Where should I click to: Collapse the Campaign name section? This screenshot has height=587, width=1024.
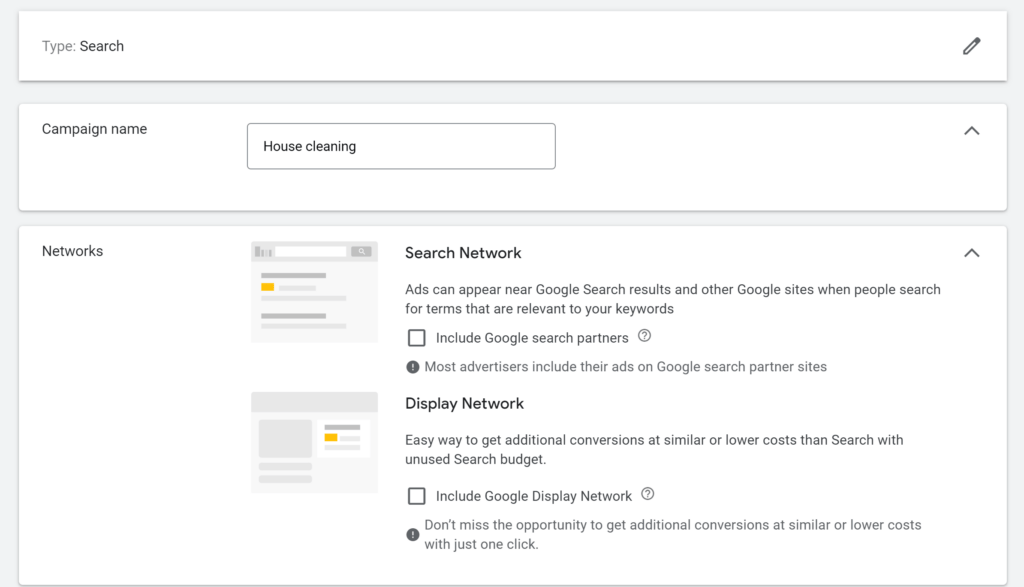[x=971, y=130]
